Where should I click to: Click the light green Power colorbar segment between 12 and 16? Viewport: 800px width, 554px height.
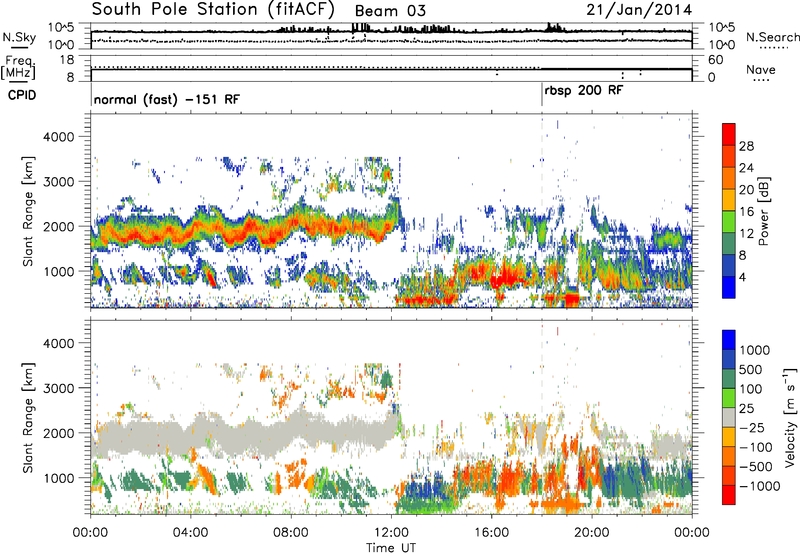(x=729, y=222)
